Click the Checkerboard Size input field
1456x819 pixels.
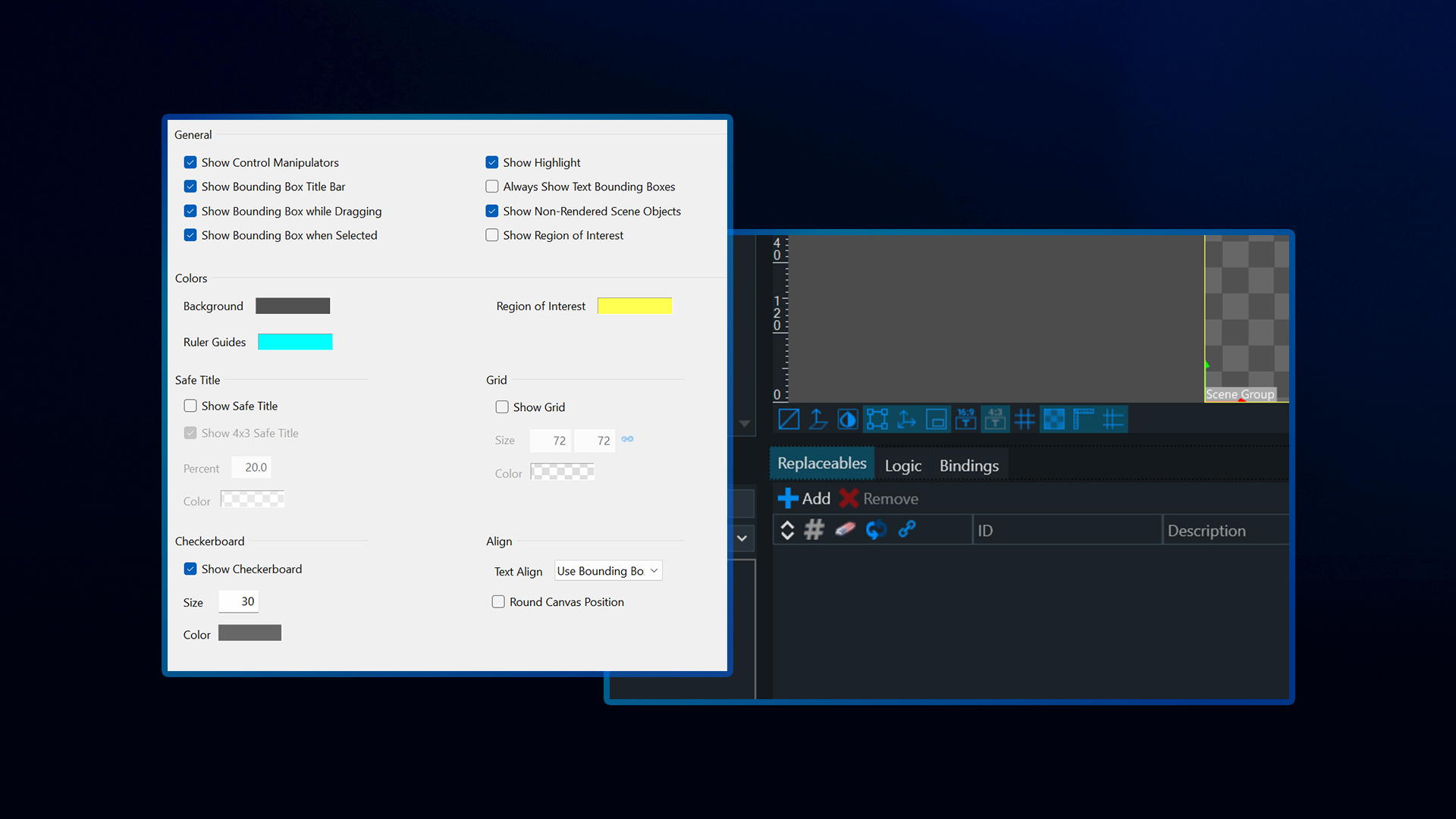point(239,601)
